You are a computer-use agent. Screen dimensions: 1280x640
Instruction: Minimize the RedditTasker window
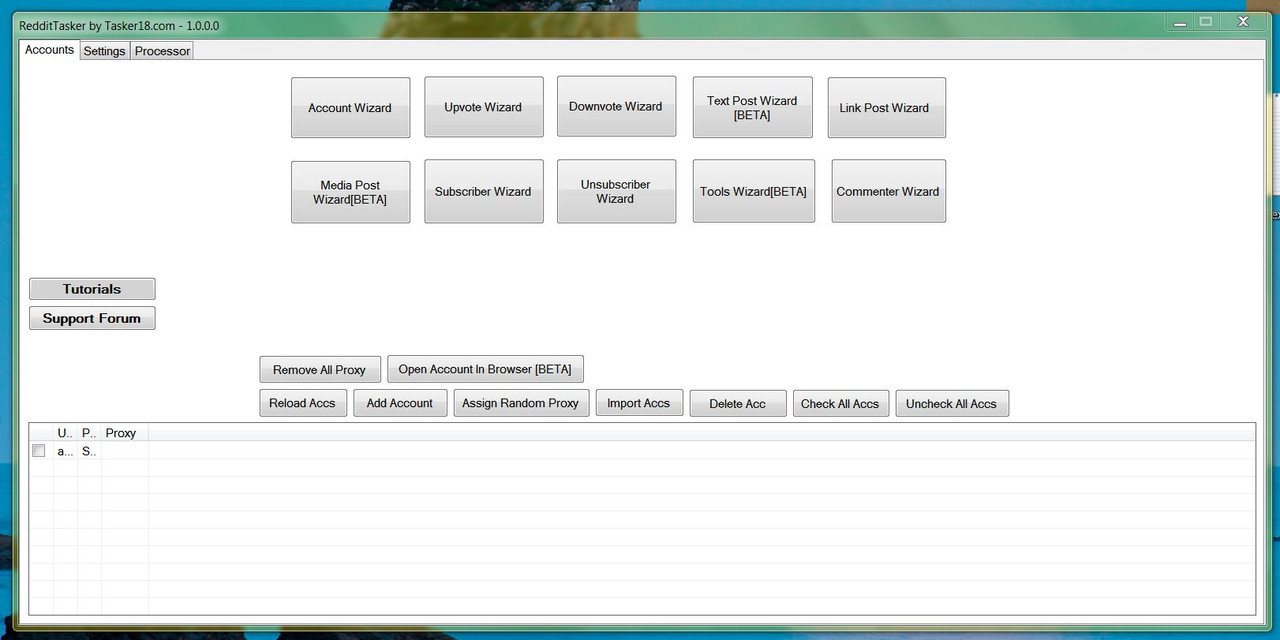[1178, 21]
